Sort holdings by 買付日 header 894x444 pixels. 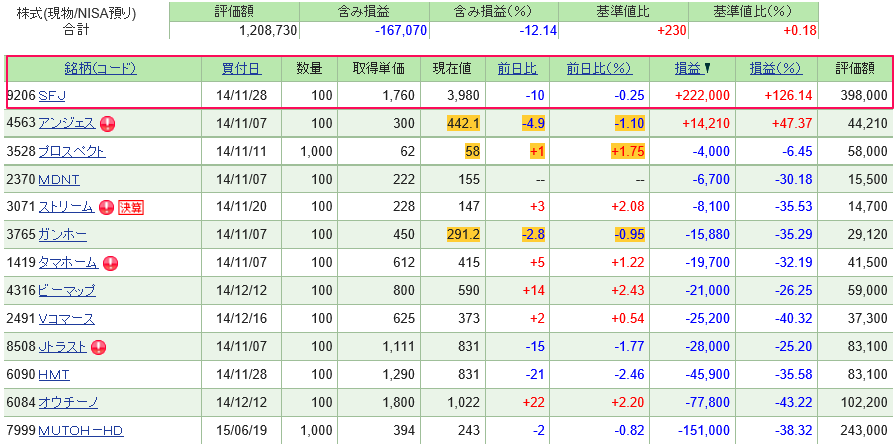pos(241,69)
